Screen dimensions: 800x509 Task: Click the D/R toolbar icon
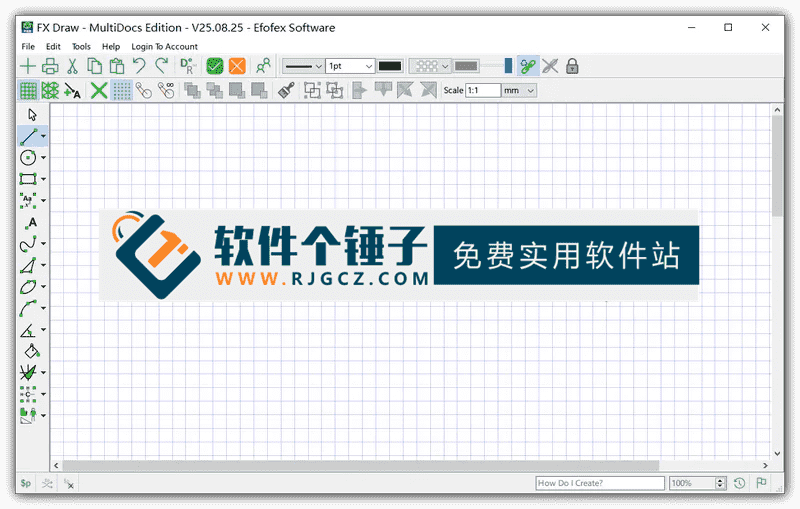pyautogui.click(x=187, y=66)
